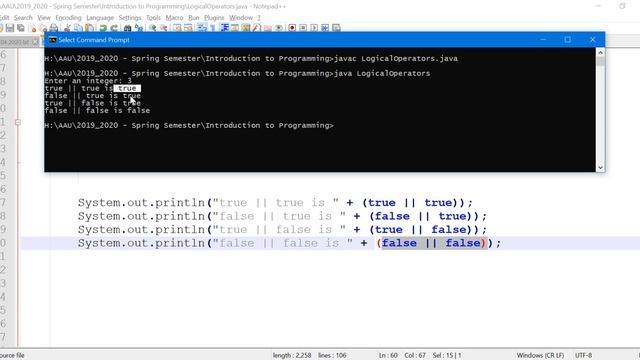Viewport: 640px width, 360px height.
Task: Toggle the Indent Guide toolbar icon
Action: click(224, 28)
